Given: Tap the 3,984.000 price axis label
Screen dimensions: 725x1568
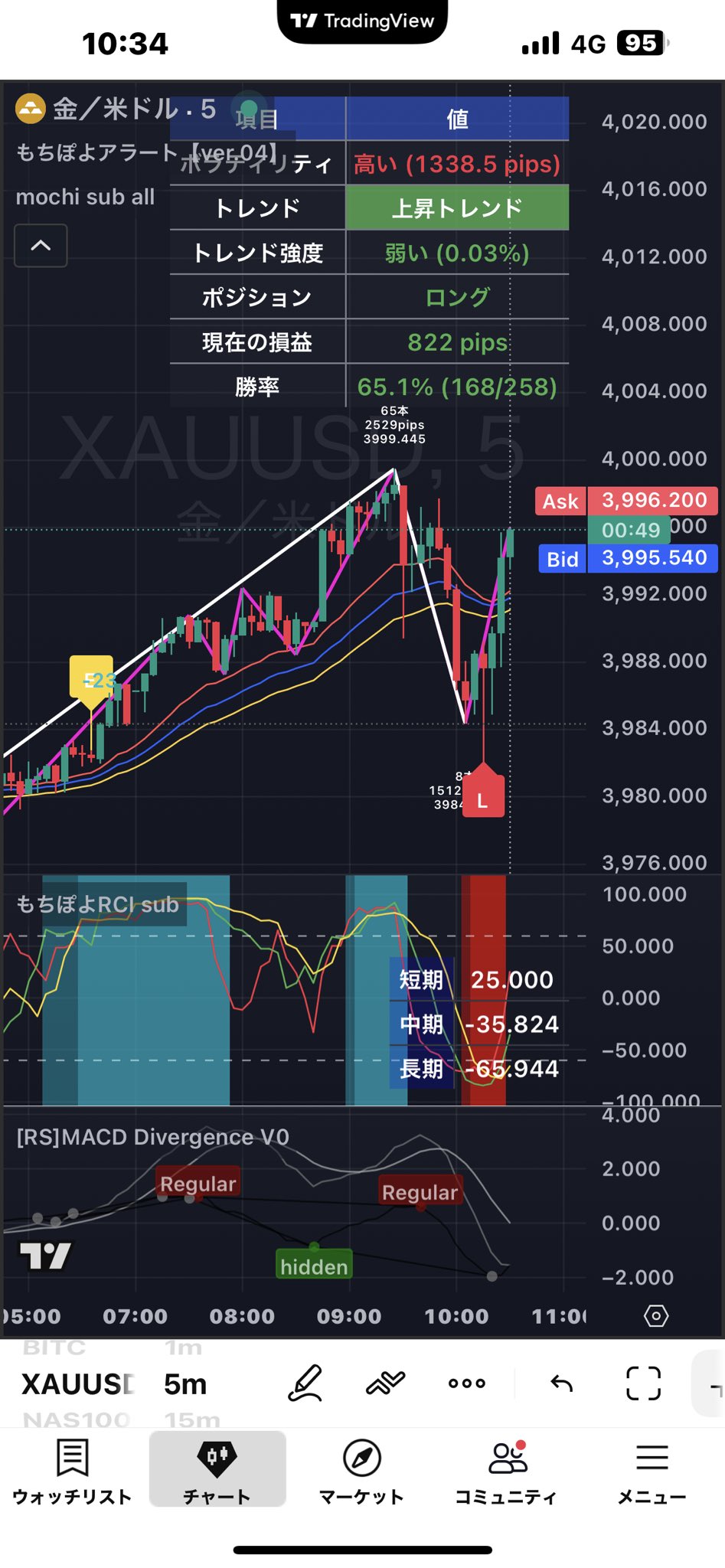Looking at the screenshot, I should point(654,727).
